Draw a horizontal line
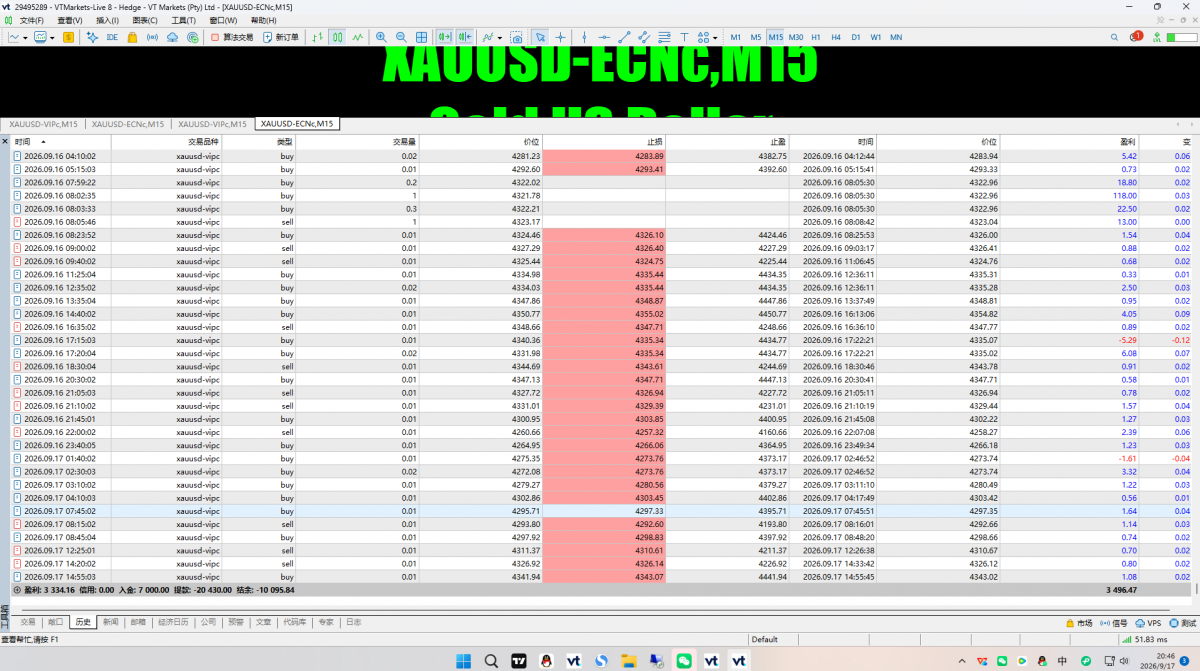 605,37
